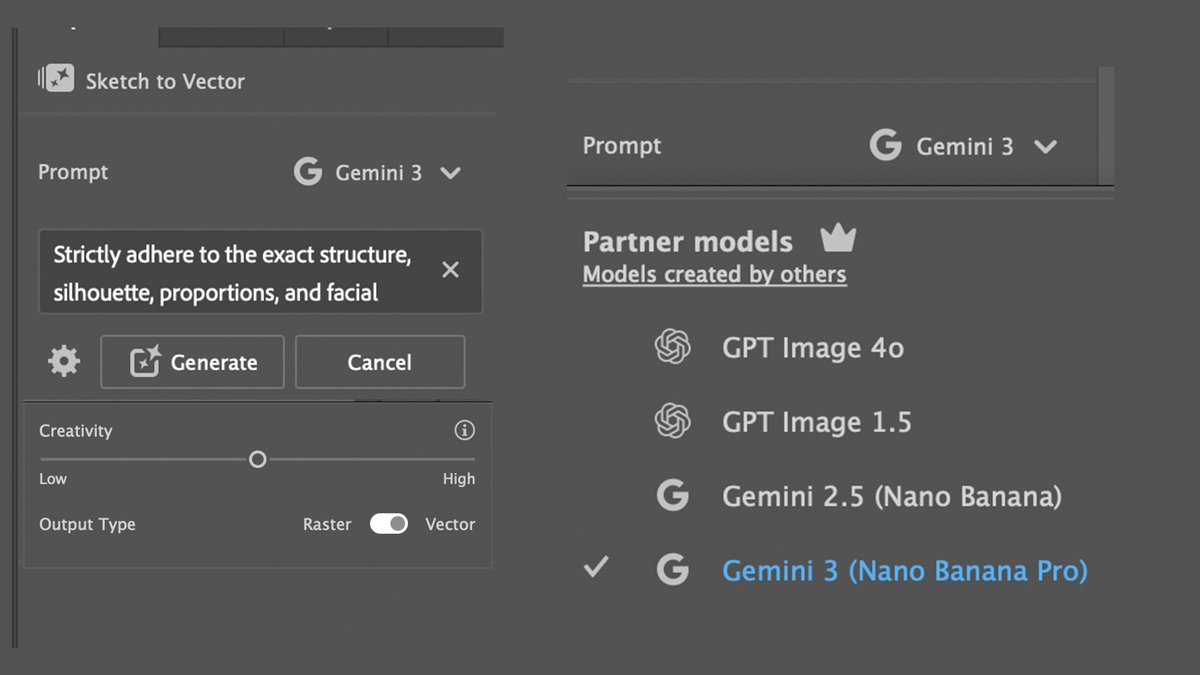Viewport: 1200px width, 675px height.
Task: Click the Sketch to Vector sparkle icon
Action: point(56,79)
